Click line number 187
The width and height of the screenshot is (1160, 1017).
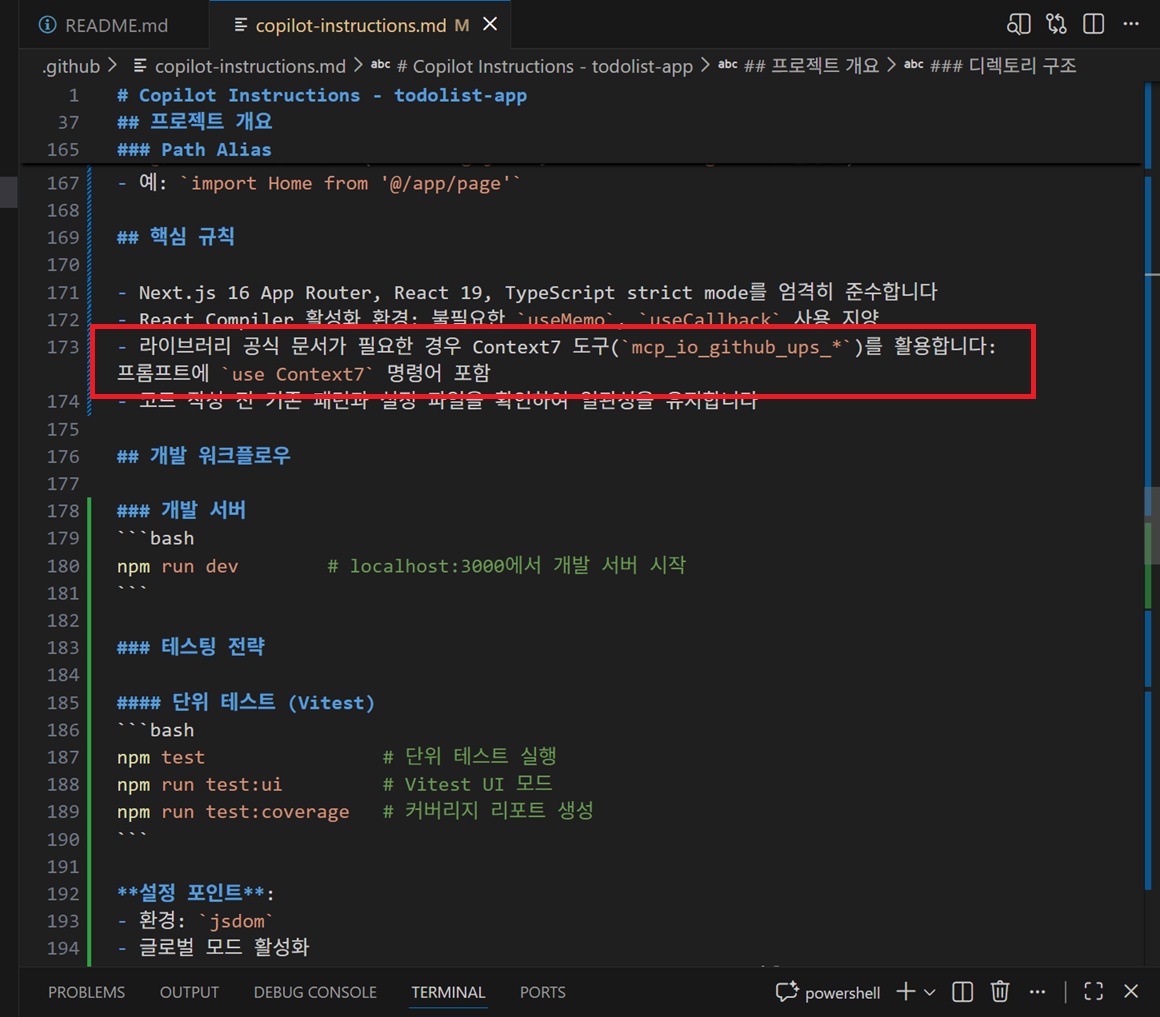click(x=63, y=757)
